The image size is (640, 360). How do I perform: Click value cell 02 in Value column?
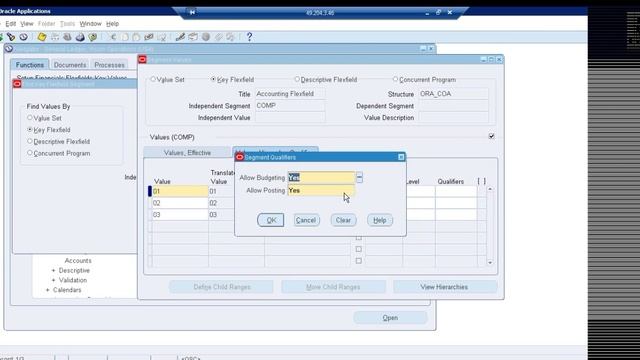[x=180, y=203]
